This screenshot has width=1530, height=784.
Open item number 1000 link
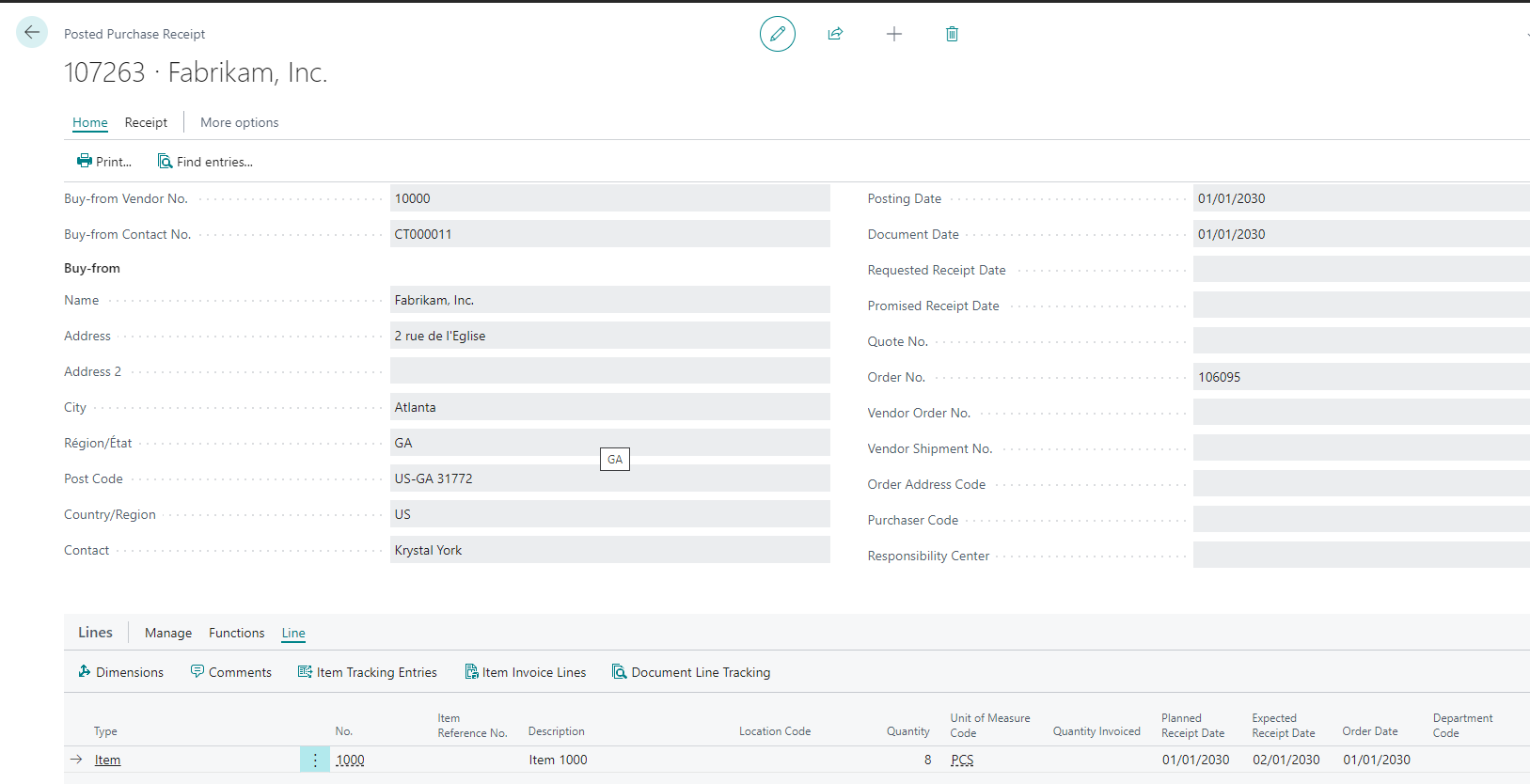(350, 760)
